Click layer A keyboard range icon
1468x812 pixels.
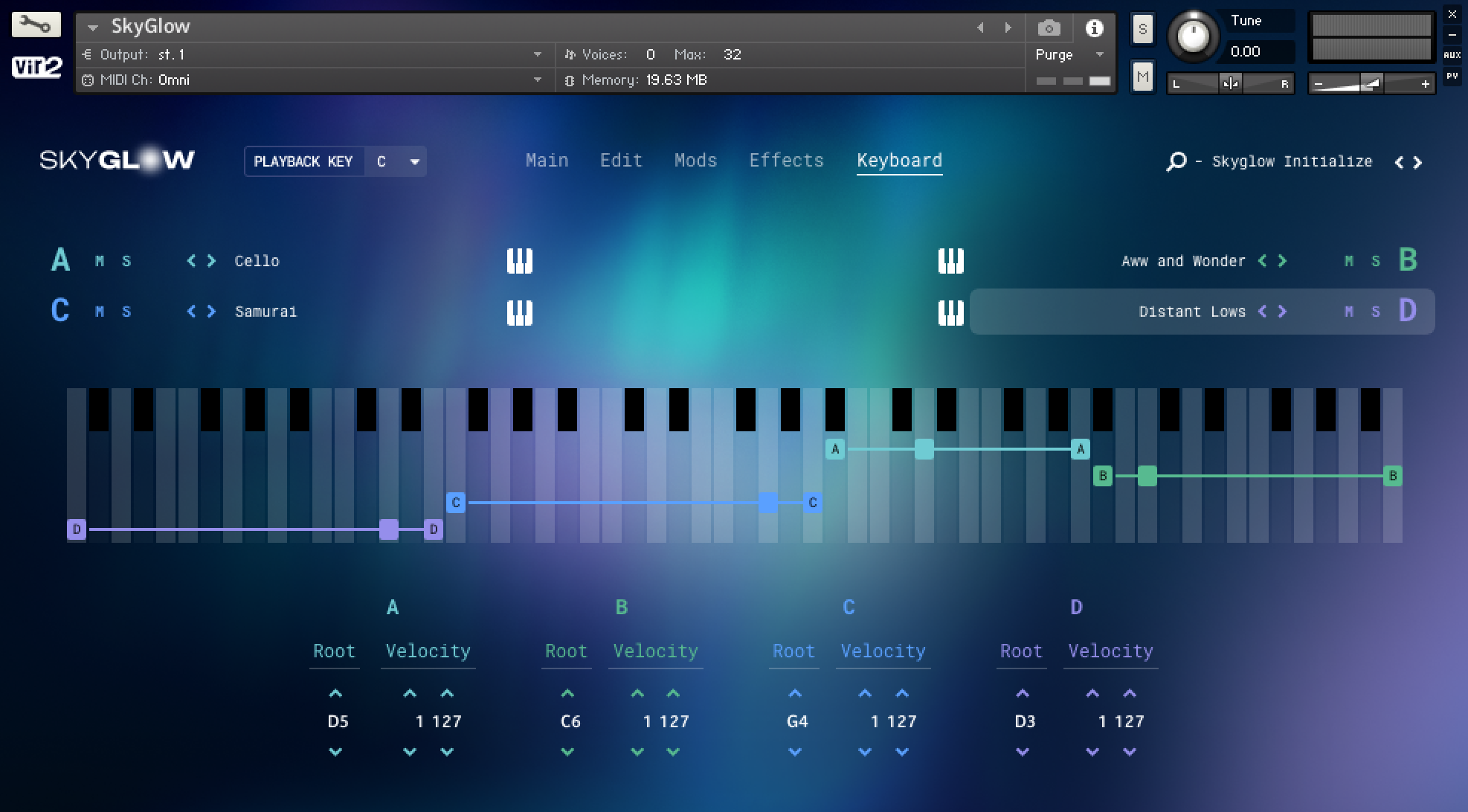[x=519, y=261]
